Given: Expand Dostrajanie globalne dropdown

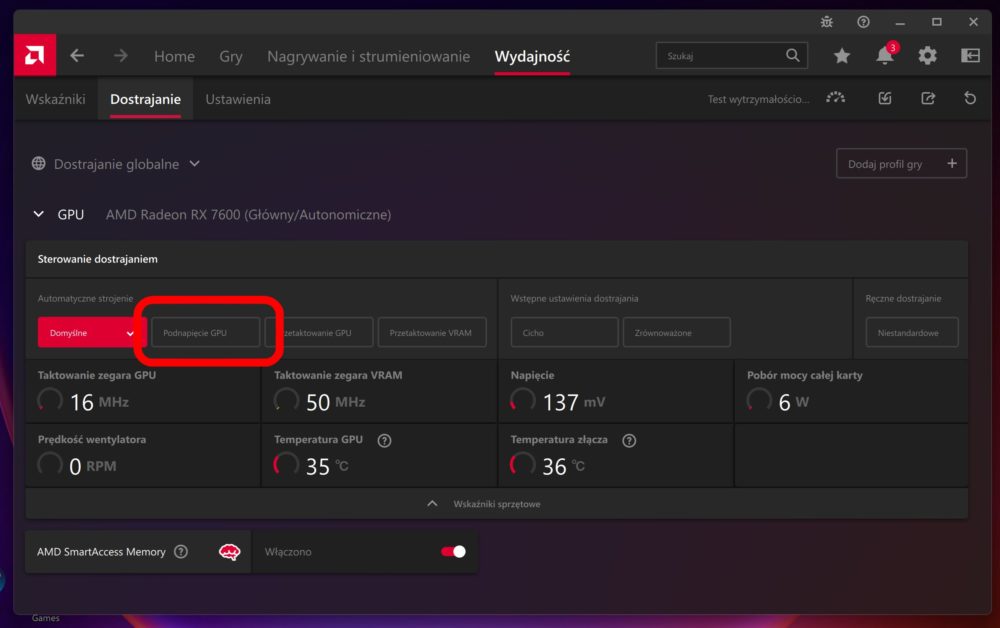Looking at the screenshot, I should pos(195,164).
